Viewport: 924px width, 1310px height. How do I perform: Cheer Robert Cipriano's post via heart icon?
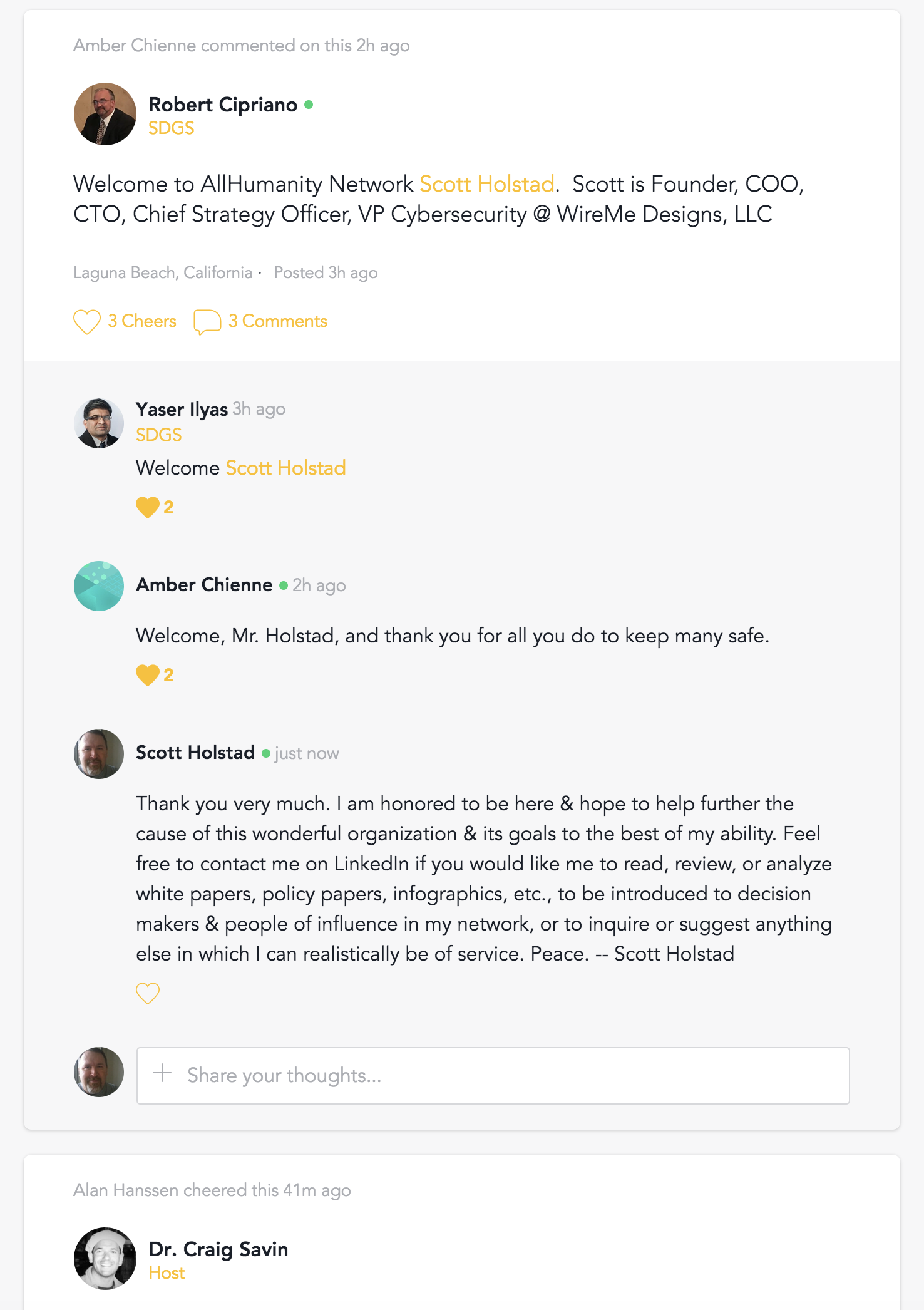coord(87,322)
